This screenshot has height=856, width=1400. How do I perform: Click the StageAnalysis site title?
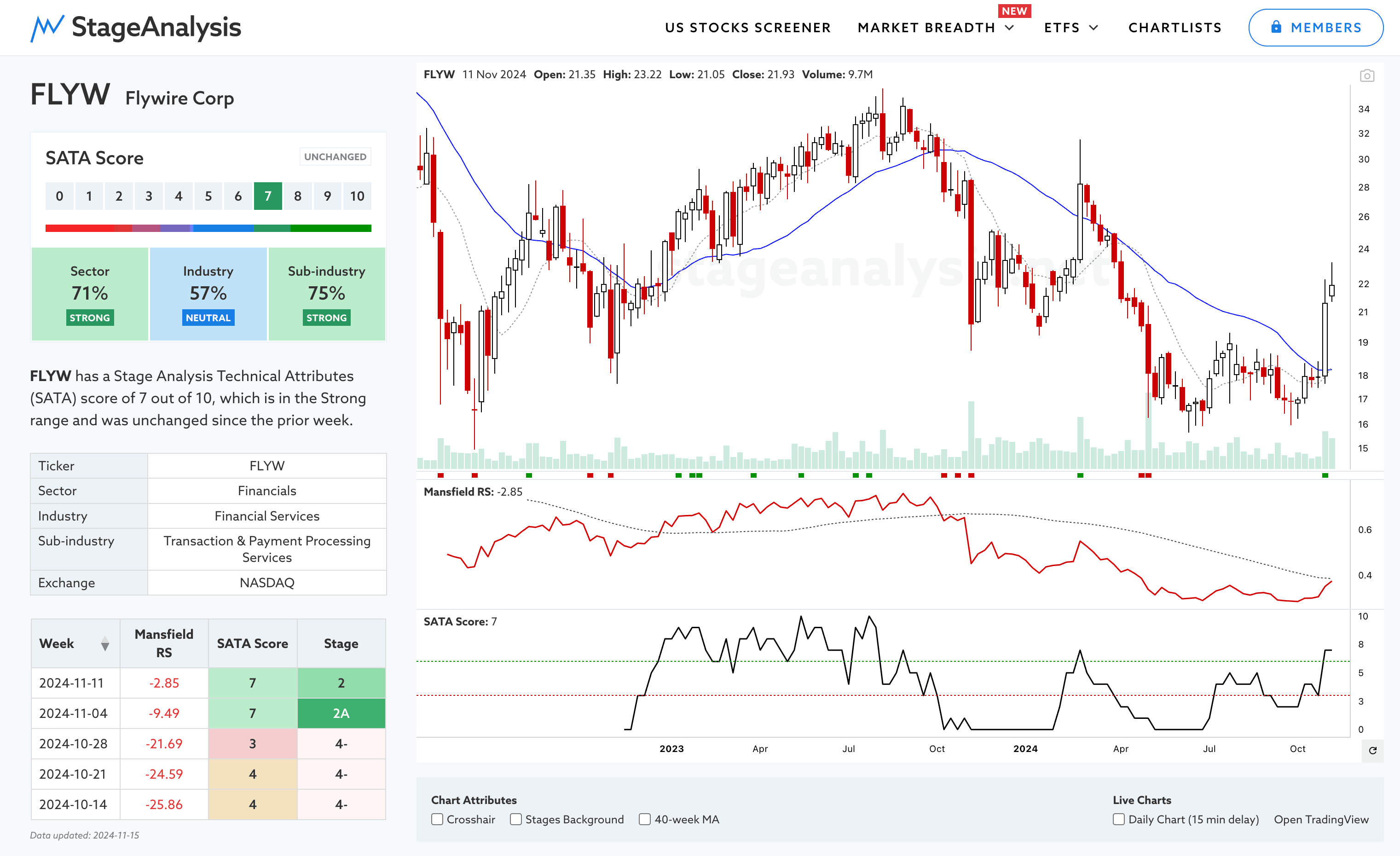click(x=156, y=27)
